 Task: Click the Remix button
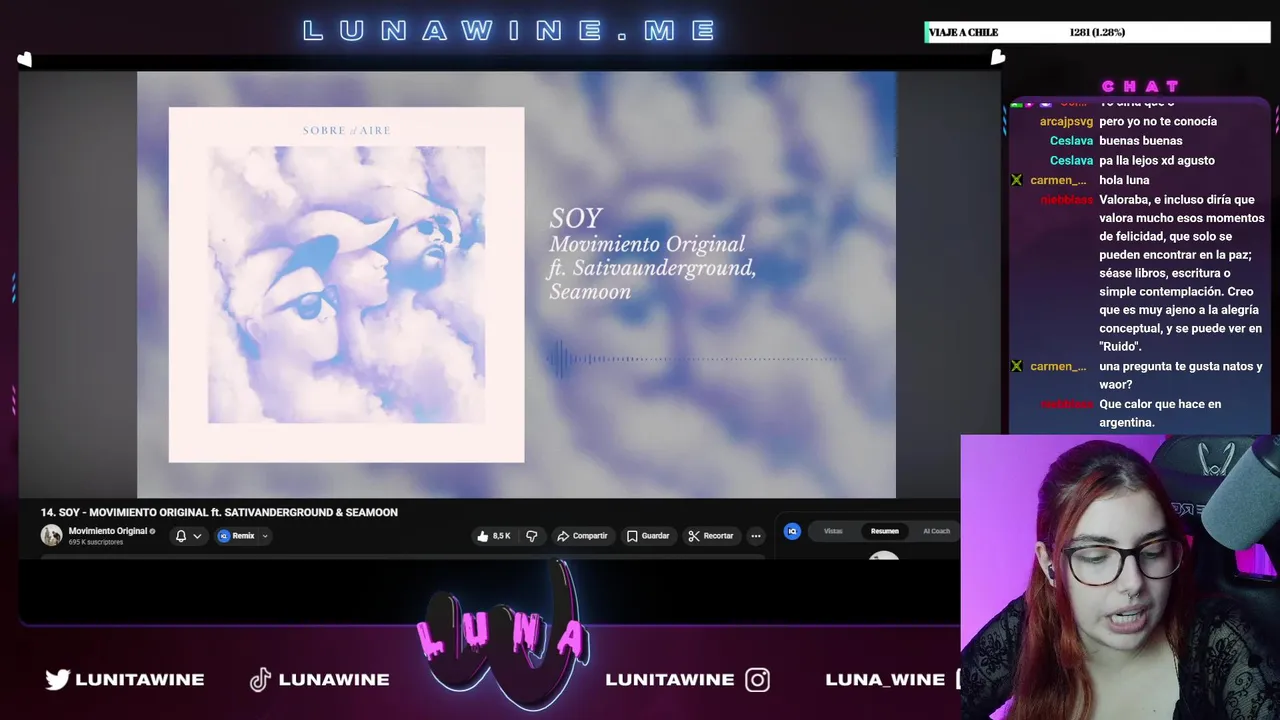pos(237,536)
